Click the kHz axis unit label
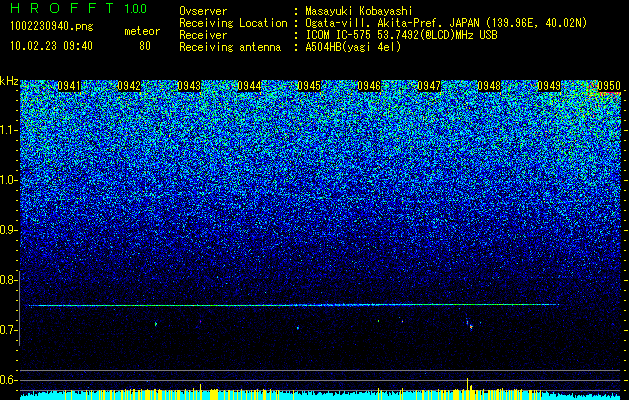 tap(9, 81)
